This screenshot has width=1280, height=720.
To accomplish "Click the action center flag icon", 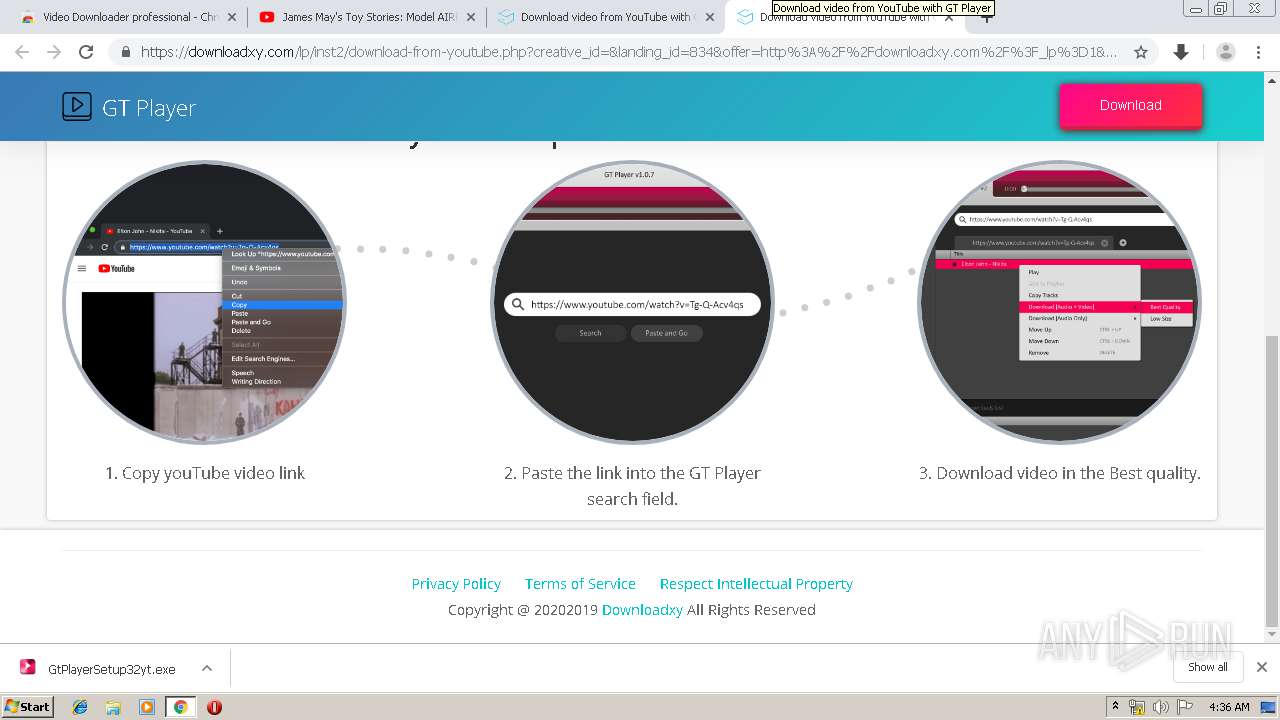I will tap(1184, 707).
